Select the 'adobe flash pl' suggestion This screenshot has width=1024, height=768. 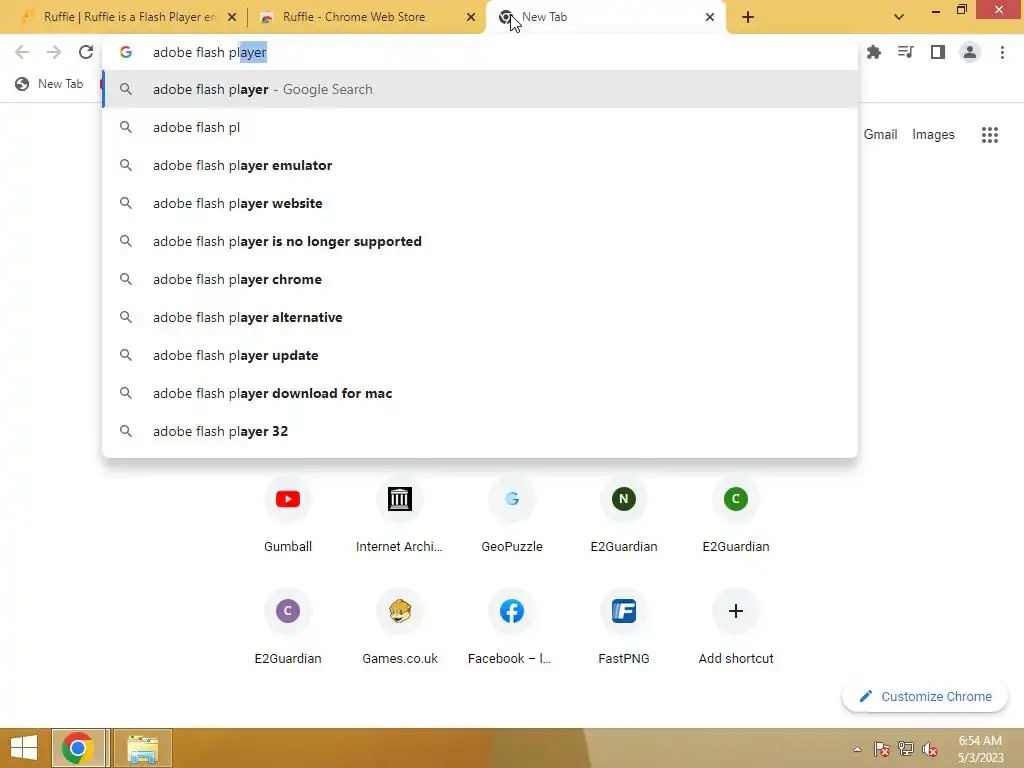pyautogui.click(x=480, y=127)
